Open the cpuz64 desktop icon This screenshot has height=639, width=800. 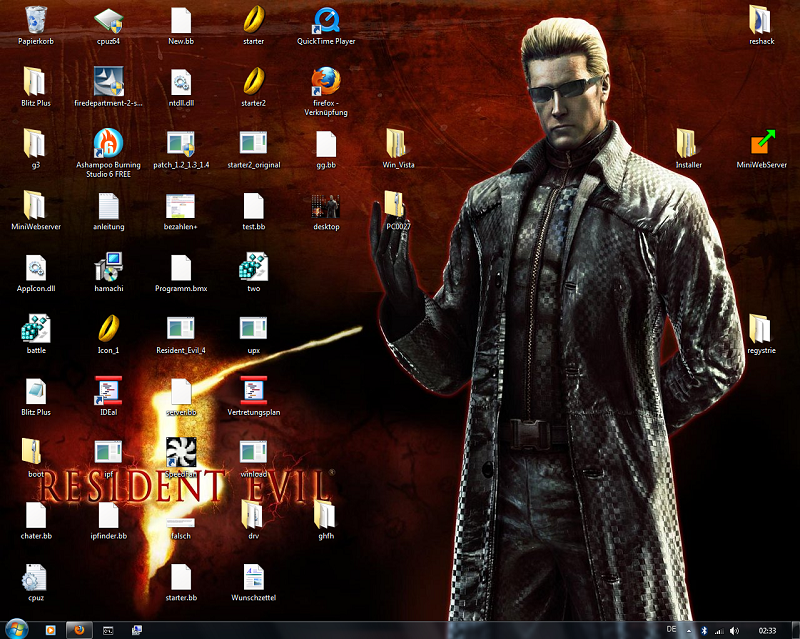click(107, 21)
